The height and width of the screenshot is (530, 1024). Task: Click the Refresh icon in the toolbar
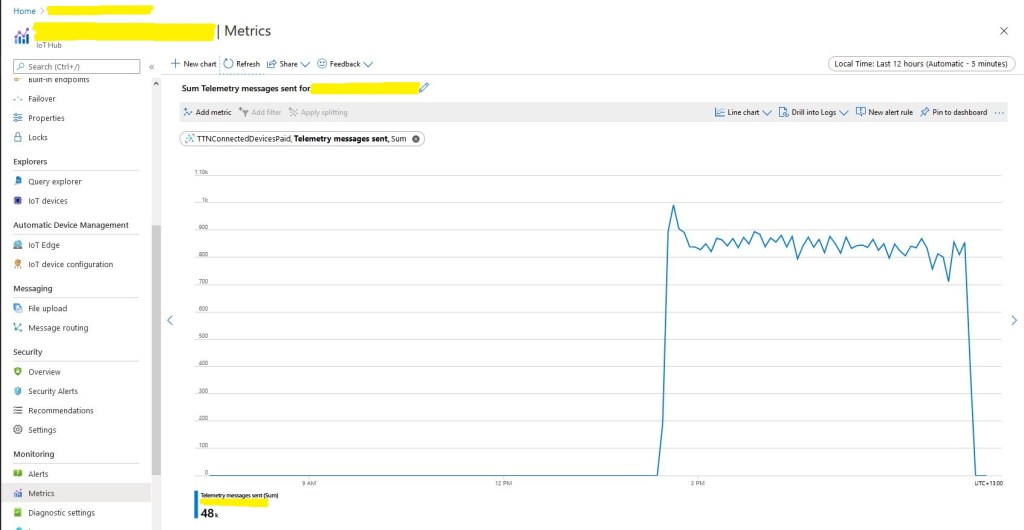229,64
